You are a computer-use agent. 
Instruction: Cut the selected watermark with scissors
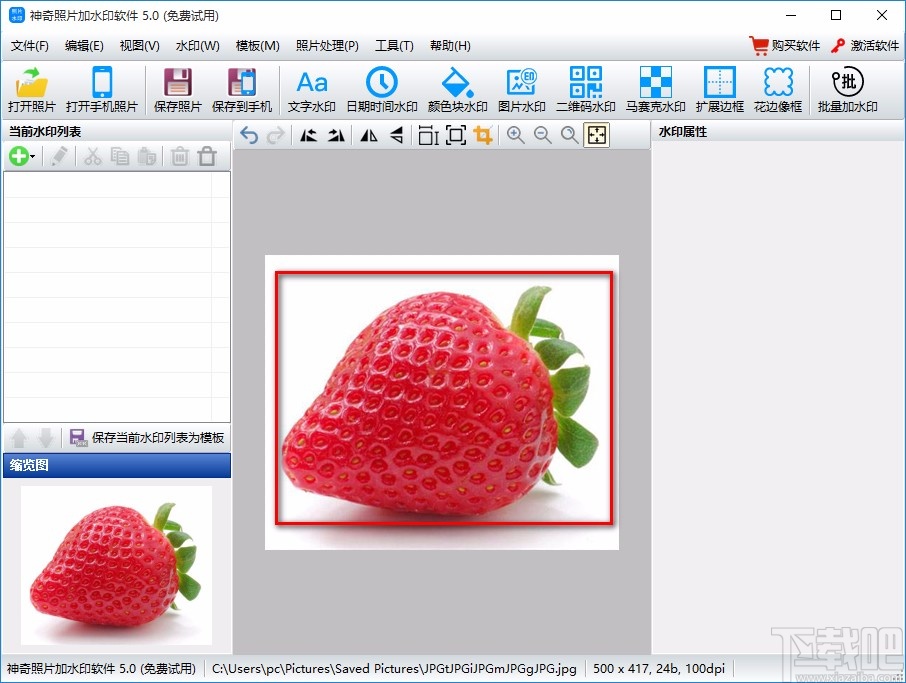click(92, 156)
